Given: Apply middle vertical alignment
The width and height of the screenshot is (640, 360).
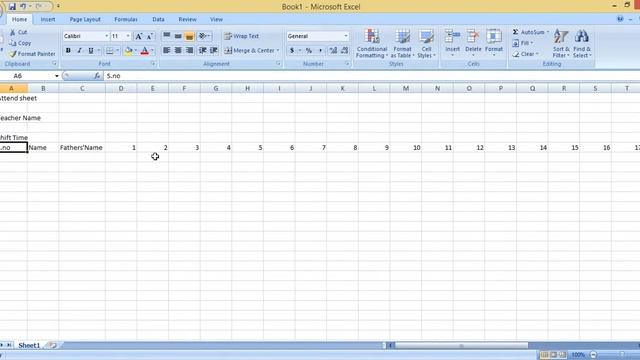Looking at the screenshot, I should (x=178, y=36).
